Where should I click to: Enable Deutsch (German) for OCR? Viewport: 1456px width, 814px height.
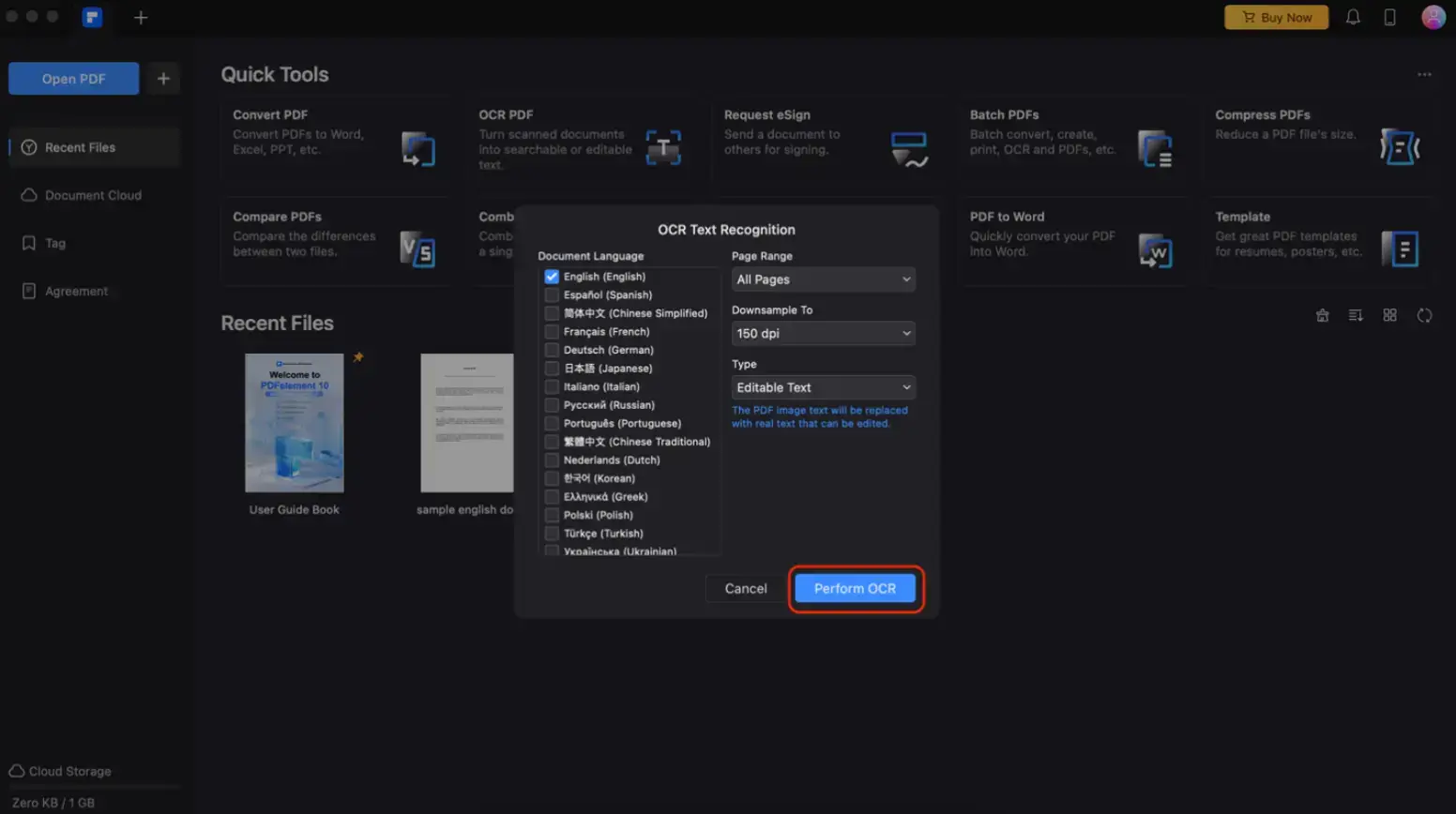tap(552, 349)
